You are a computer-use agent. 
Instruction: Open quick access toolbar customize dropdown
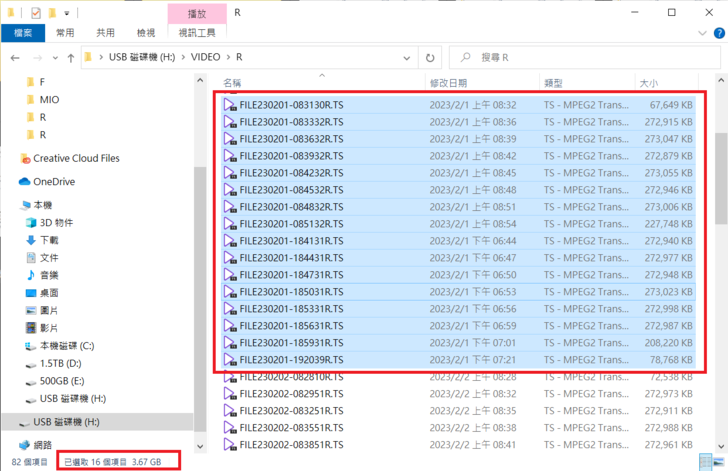67,13
